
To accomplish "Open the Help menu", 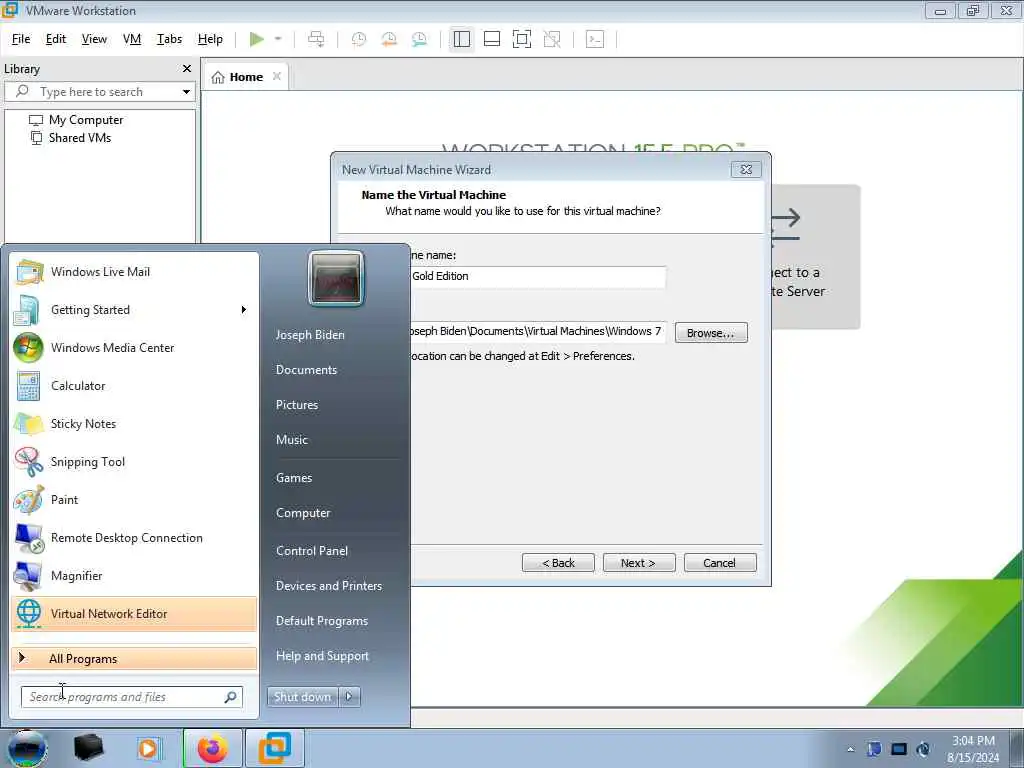I will click(x=210, y=39).
